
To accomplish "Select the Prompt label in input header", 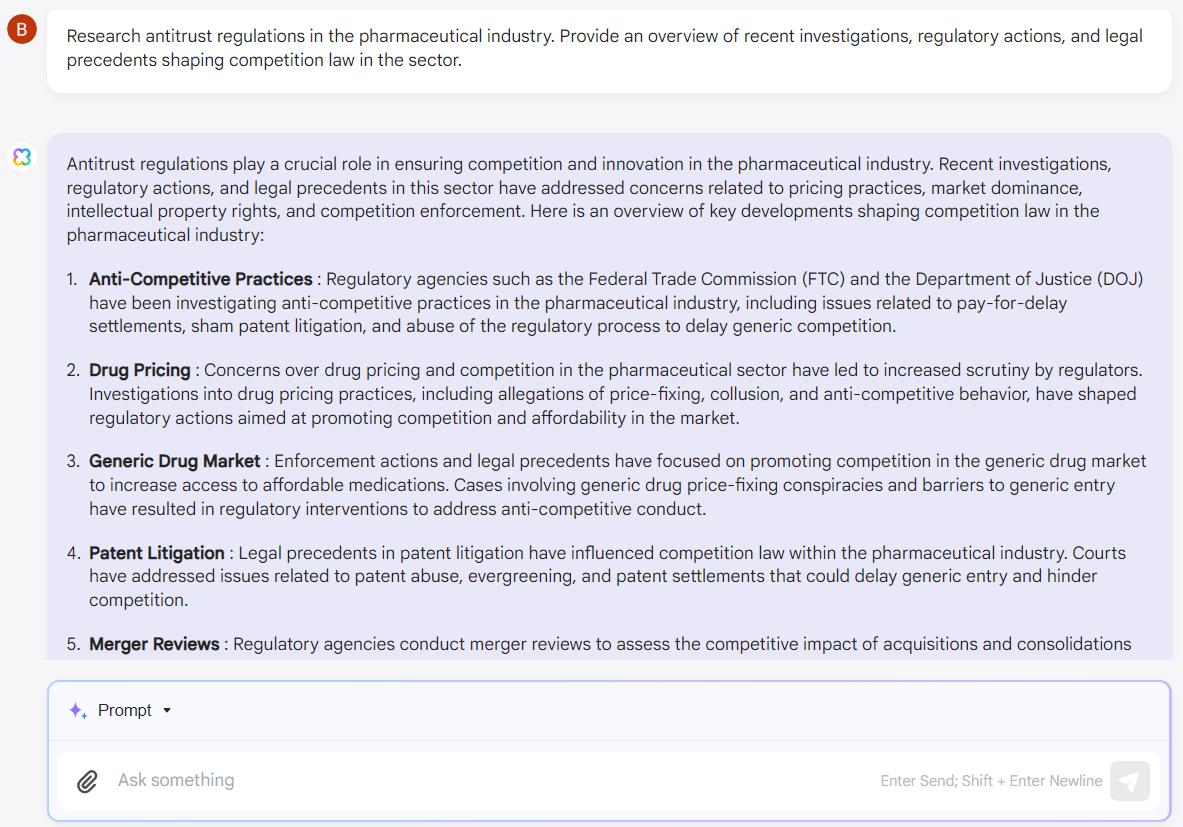I will [x=124, y=711].
